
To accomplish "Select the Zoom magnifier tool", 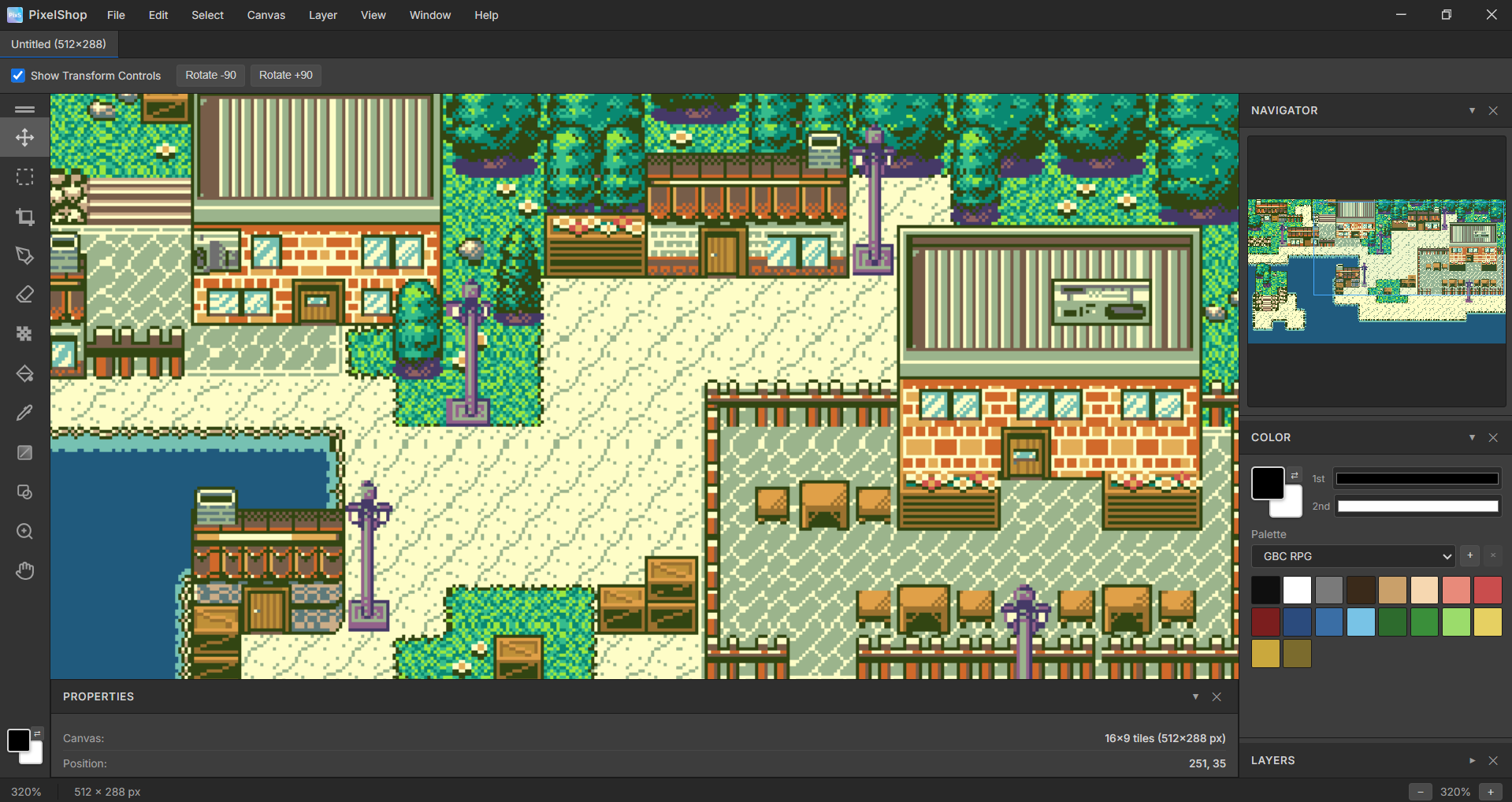I will [x=24, y=532].
